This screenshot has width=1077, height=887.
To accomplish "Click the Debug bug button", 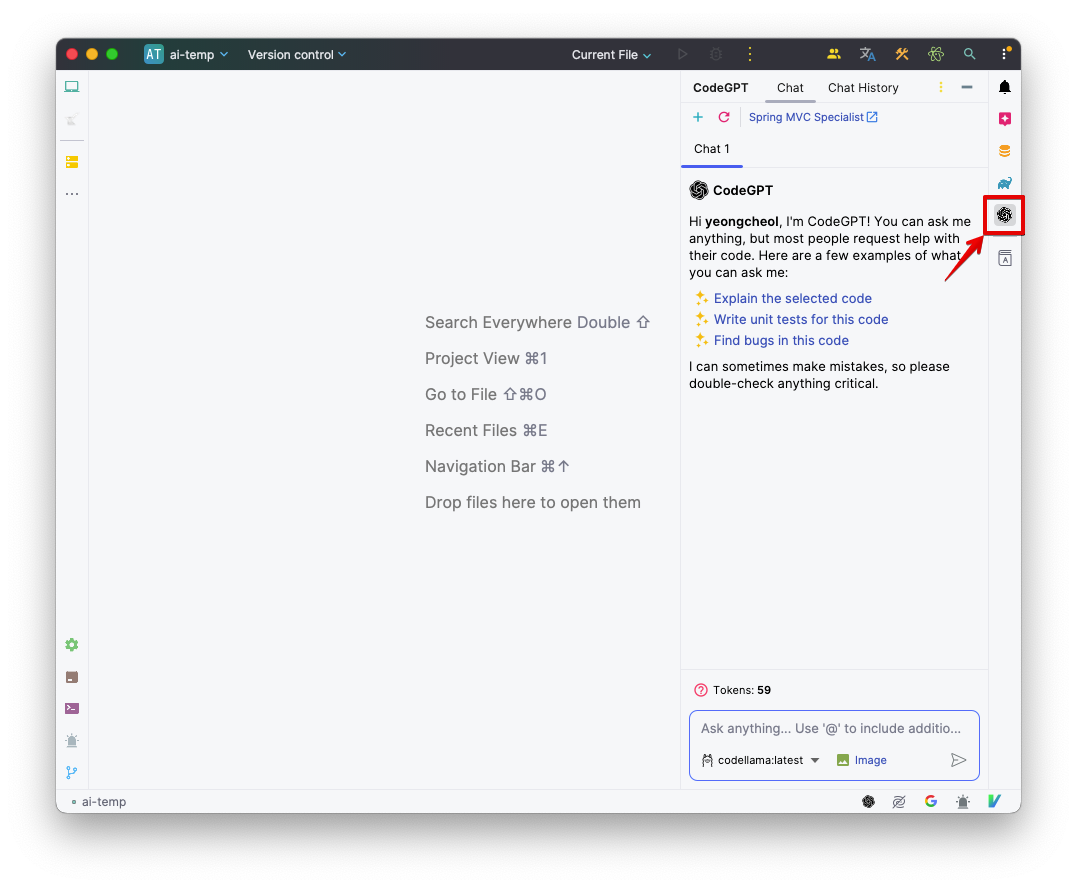I will click(716, 54).
